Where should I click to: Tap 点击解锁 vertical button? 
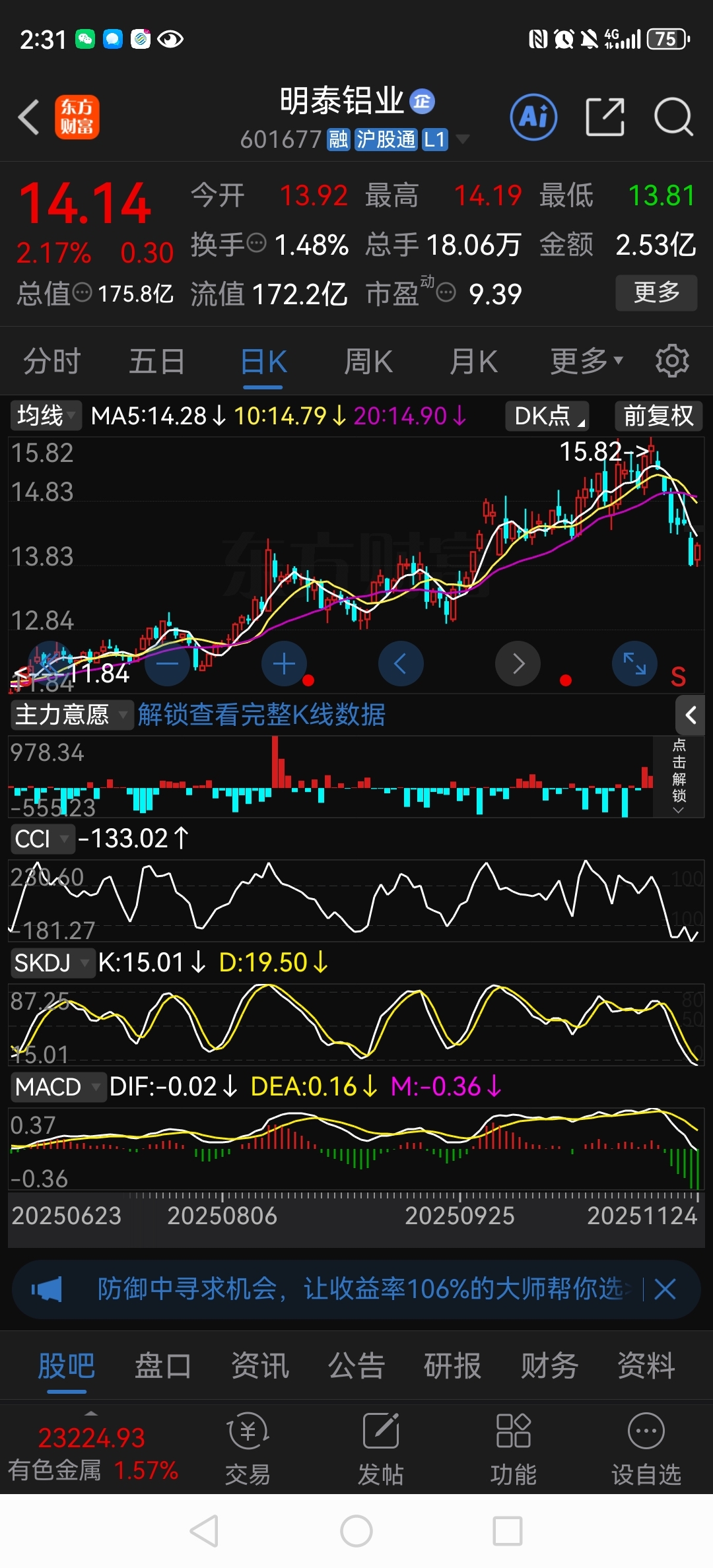point(679,776)
